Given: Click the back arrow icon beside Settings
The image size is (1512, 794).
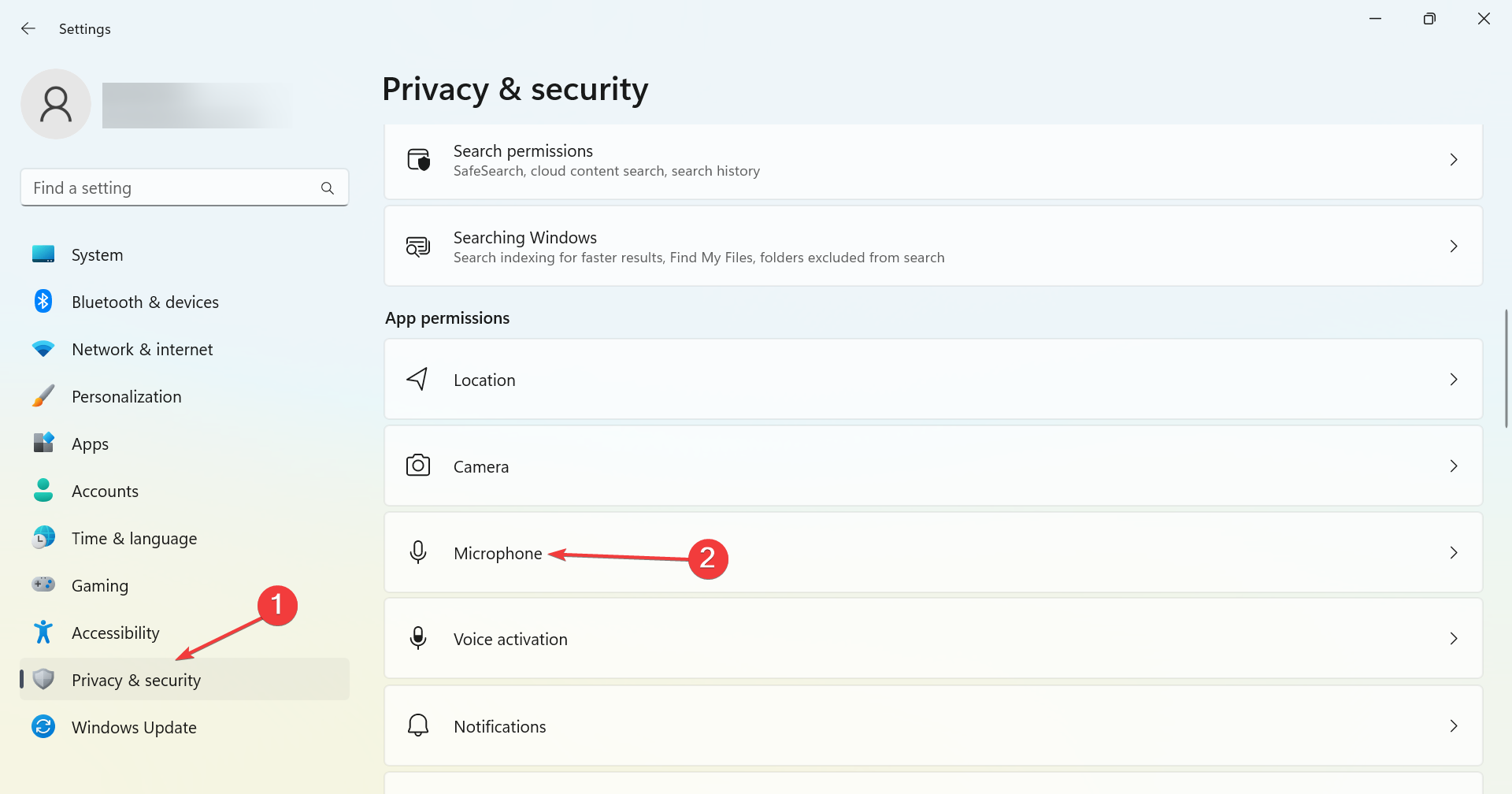Looking at the screenshot, I should coord(28,28).
